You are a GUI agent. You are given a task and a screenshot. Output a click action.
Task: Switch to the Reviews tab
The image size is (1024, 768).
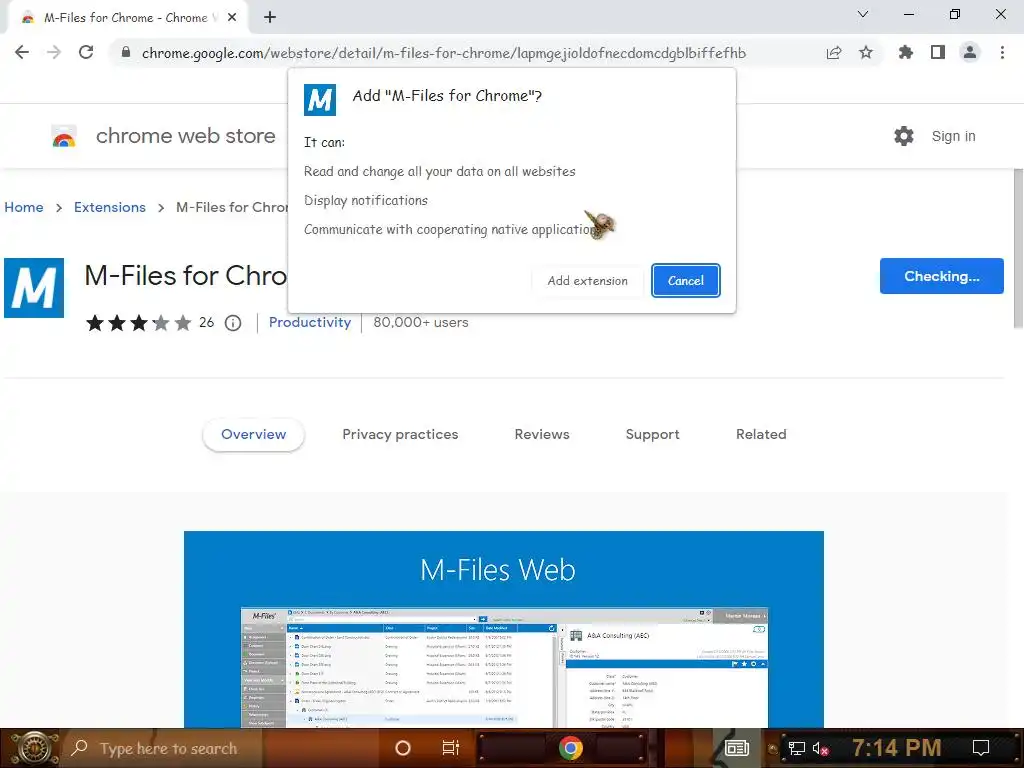pos(542,434)
